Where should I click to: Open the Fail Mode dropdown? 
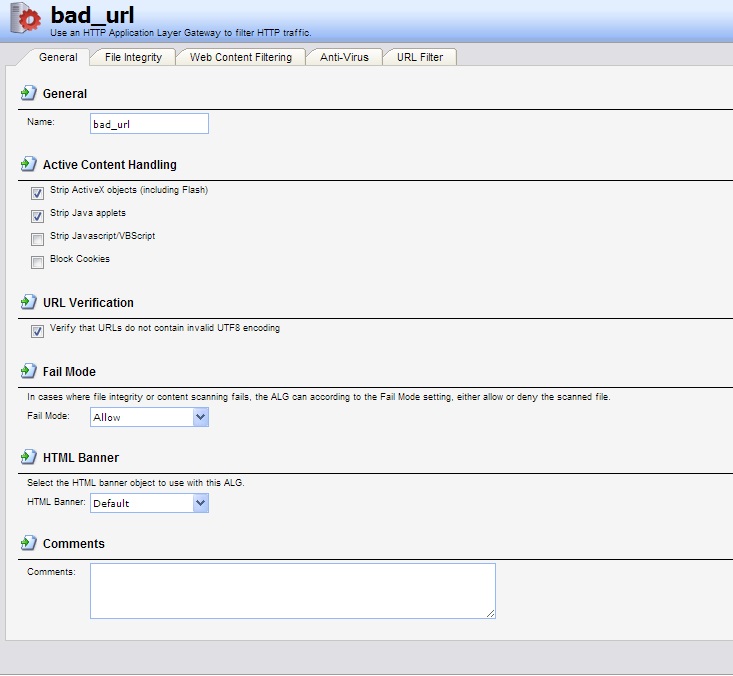point(149,417)
